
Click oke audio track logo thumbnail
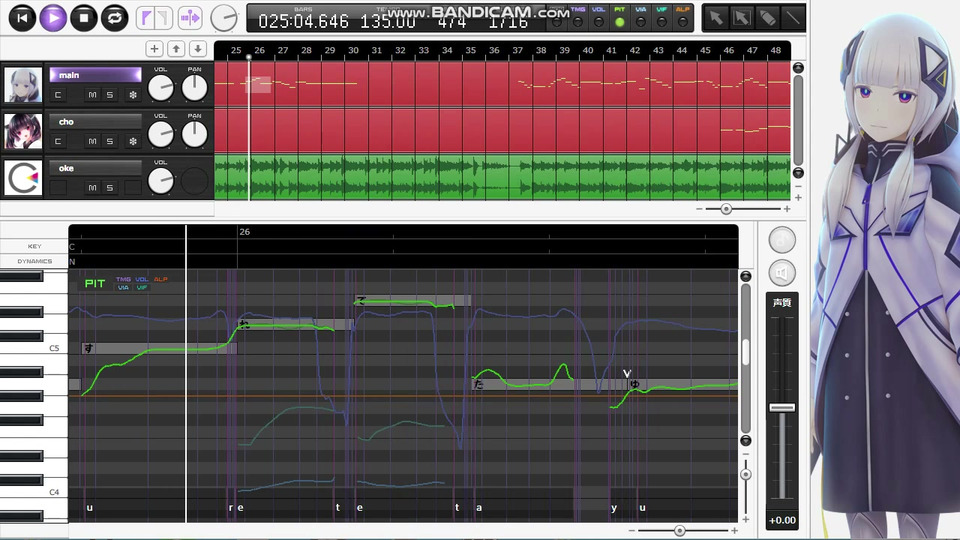pos(23,178)
